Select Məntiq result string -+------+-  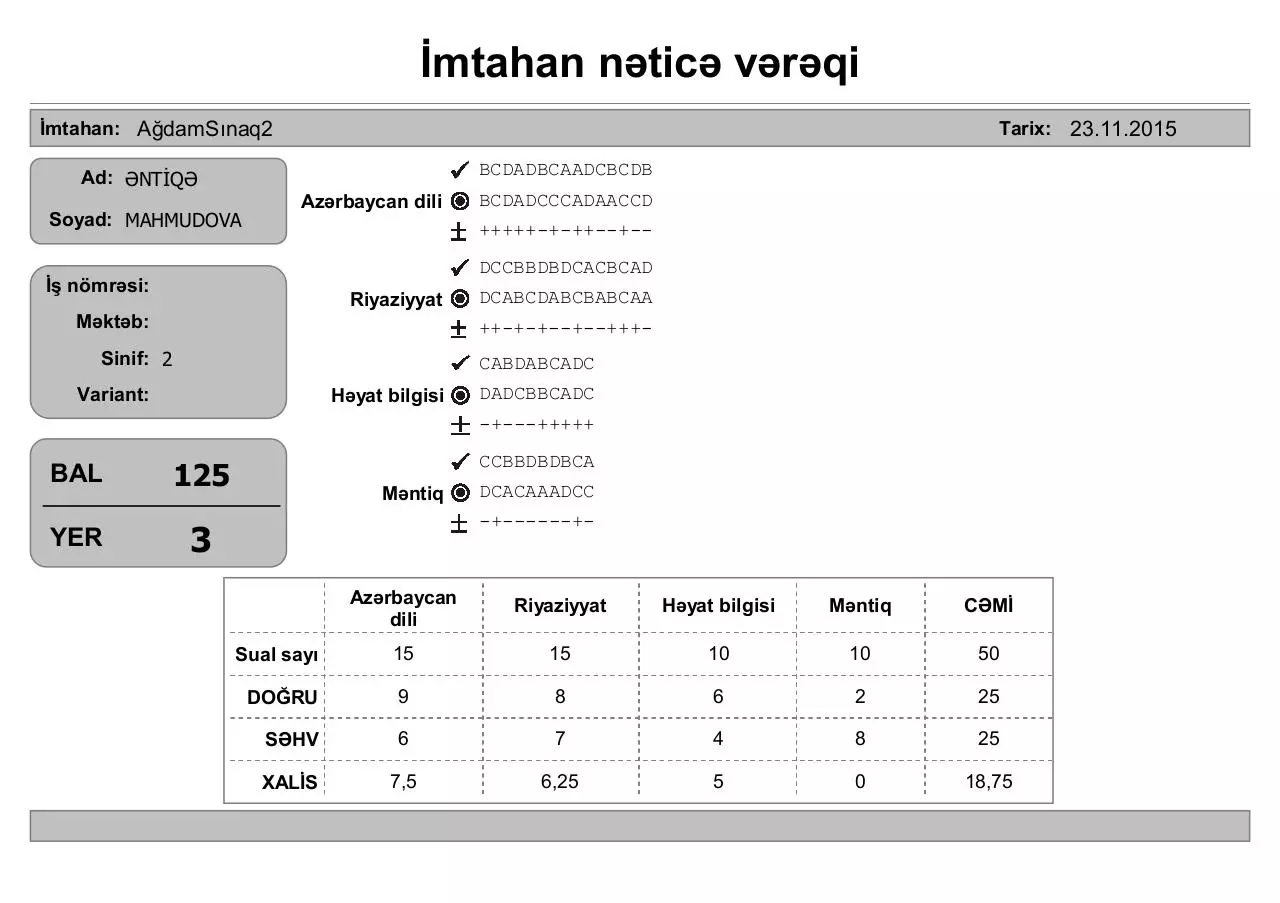(x=537, y=522)
